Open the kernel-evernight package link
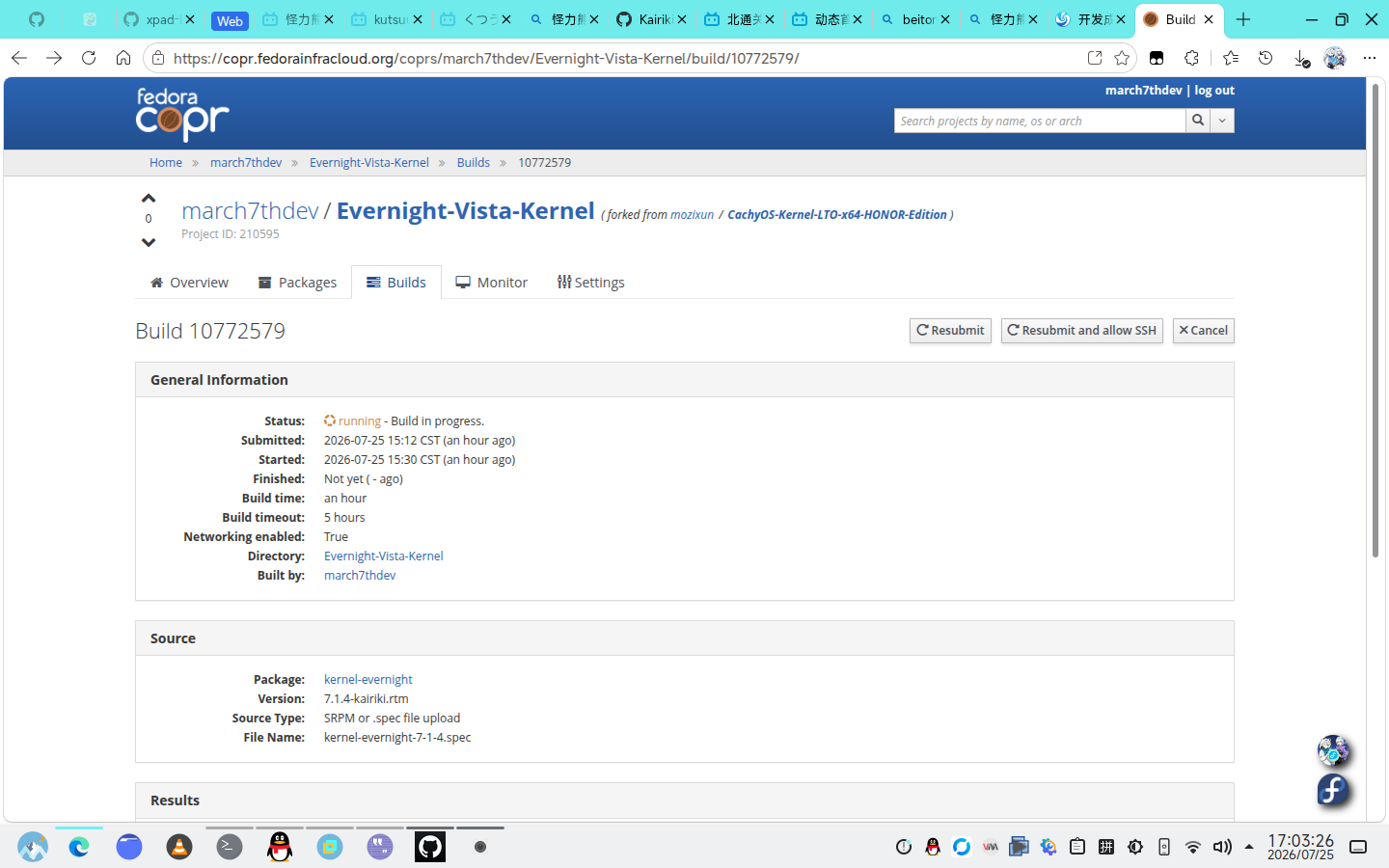 coord(368,680)
